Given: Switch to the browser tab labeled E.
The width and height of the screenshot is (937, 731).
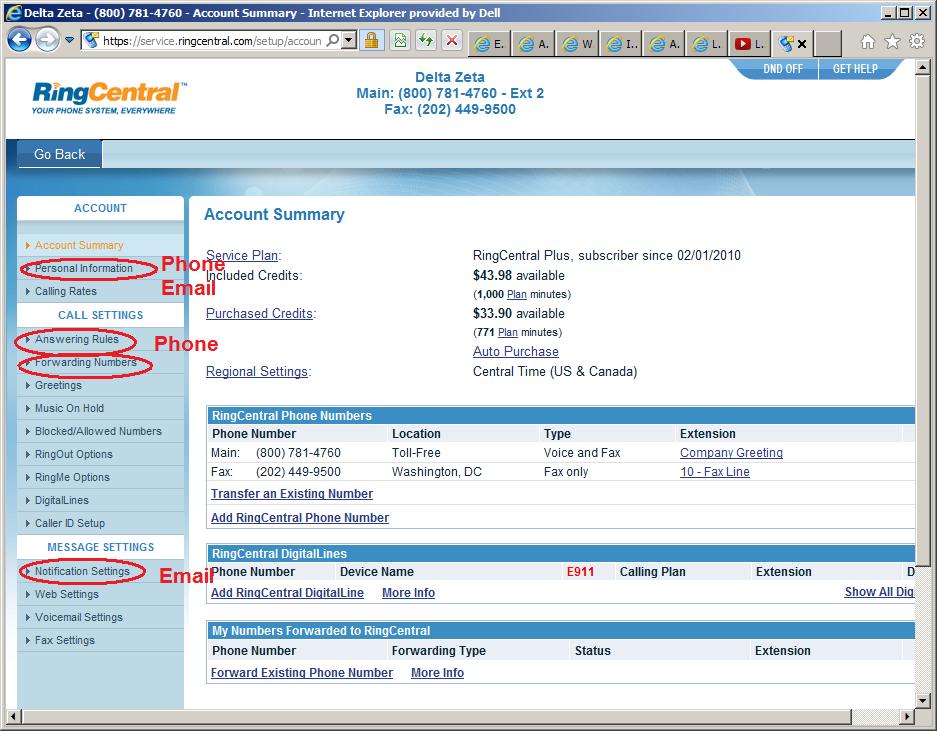Looking at the screenshot, I should pyautogui.click(x=490, y=44).
